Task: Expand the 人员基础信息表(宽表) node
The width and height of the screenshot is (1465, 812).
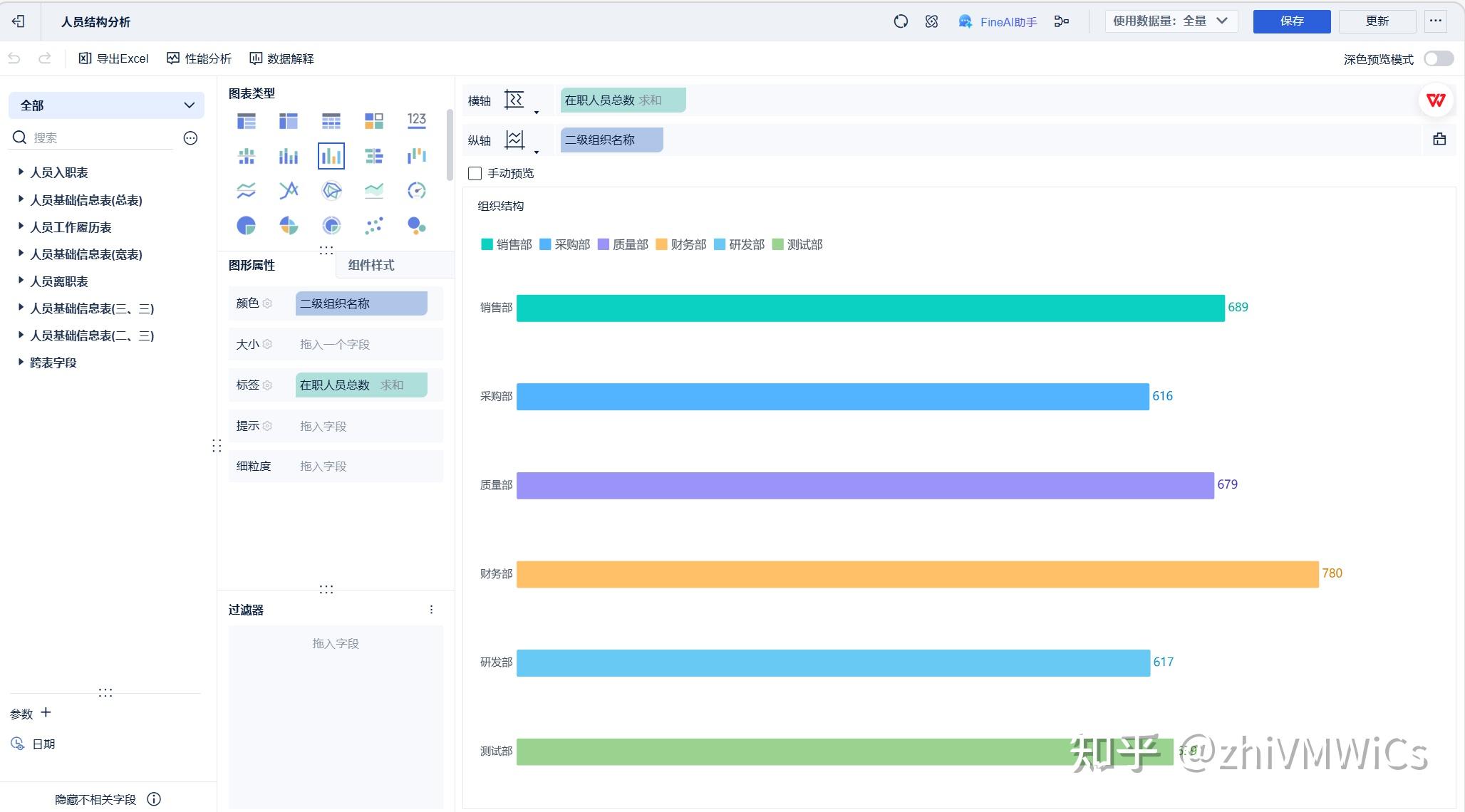Action: (20, 254)
